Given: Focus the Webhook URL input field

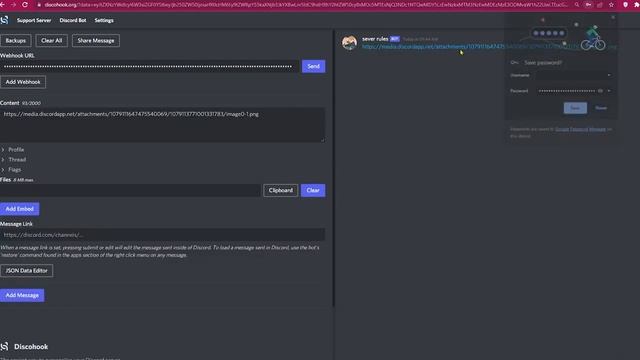Looking at the screenshot, I should coord(150,67).
